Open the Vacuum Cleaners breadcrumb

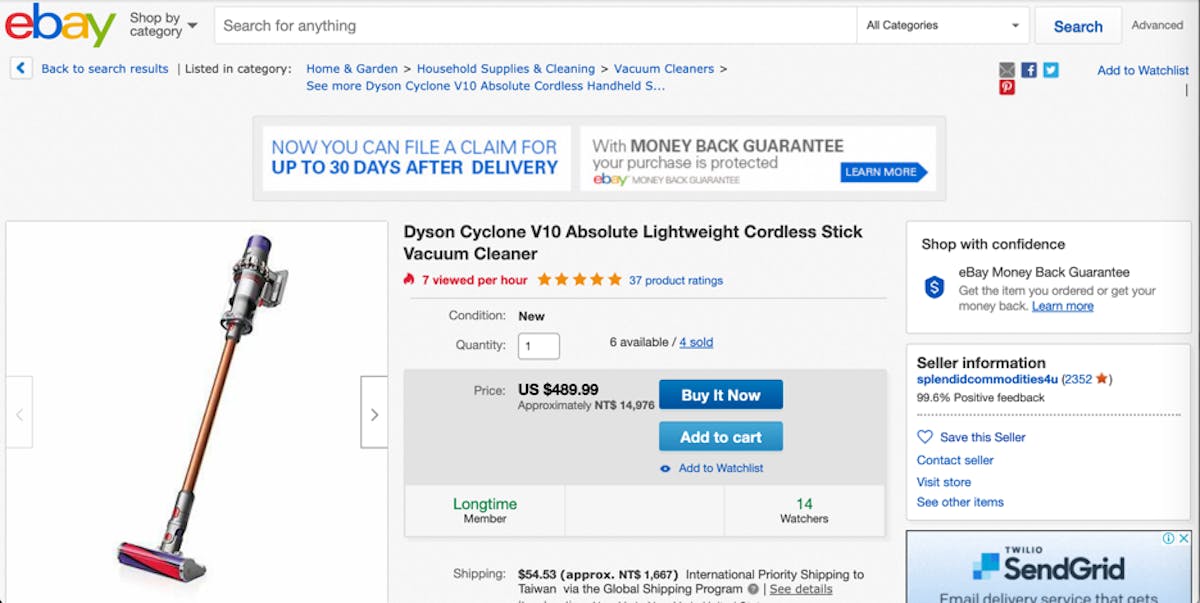click(x=663, y=69)
